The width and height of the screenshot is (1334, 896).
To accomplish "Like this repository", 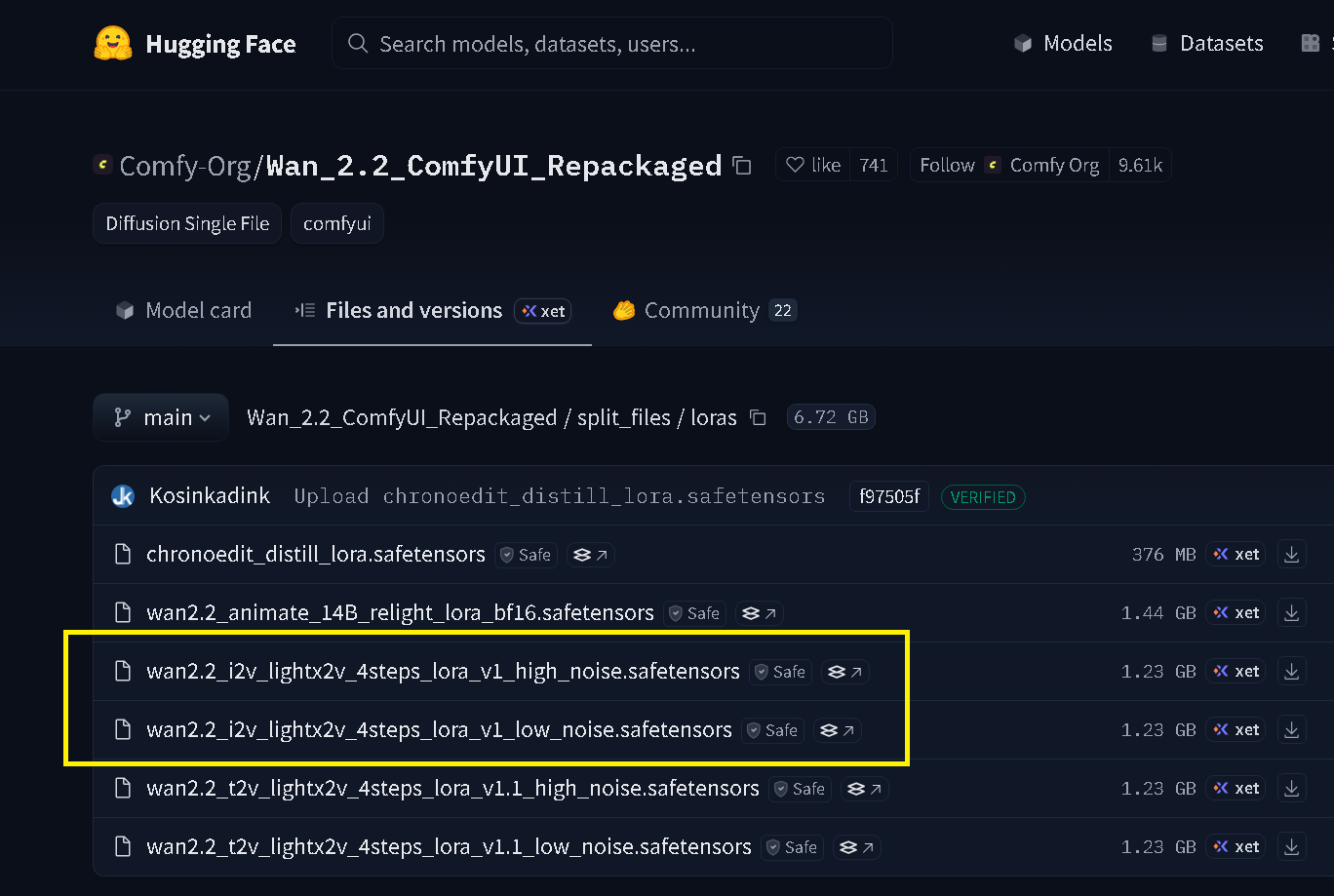I will 813,166.
